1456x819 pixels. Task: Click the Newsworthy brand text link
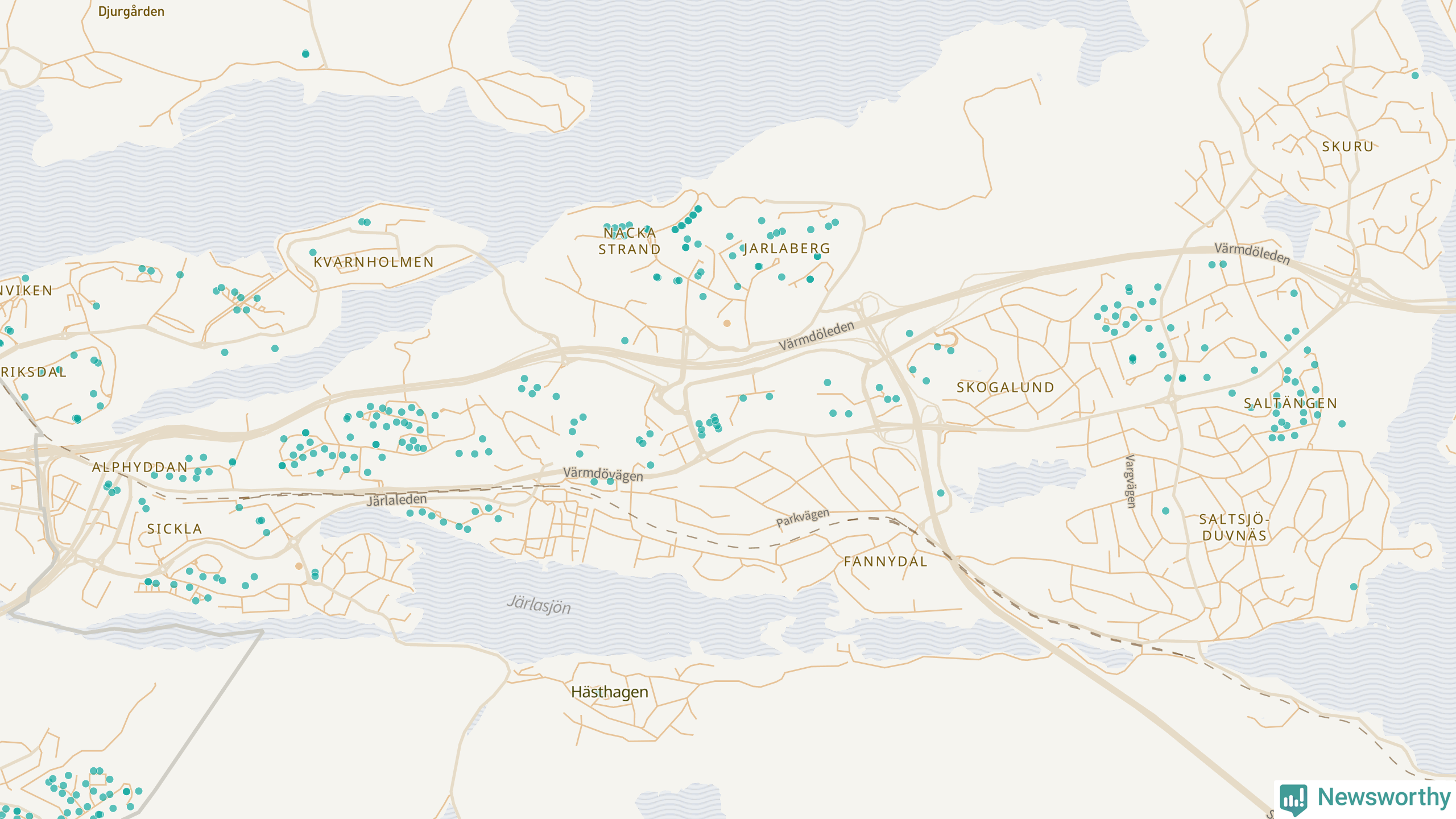tap(1384, 797)
